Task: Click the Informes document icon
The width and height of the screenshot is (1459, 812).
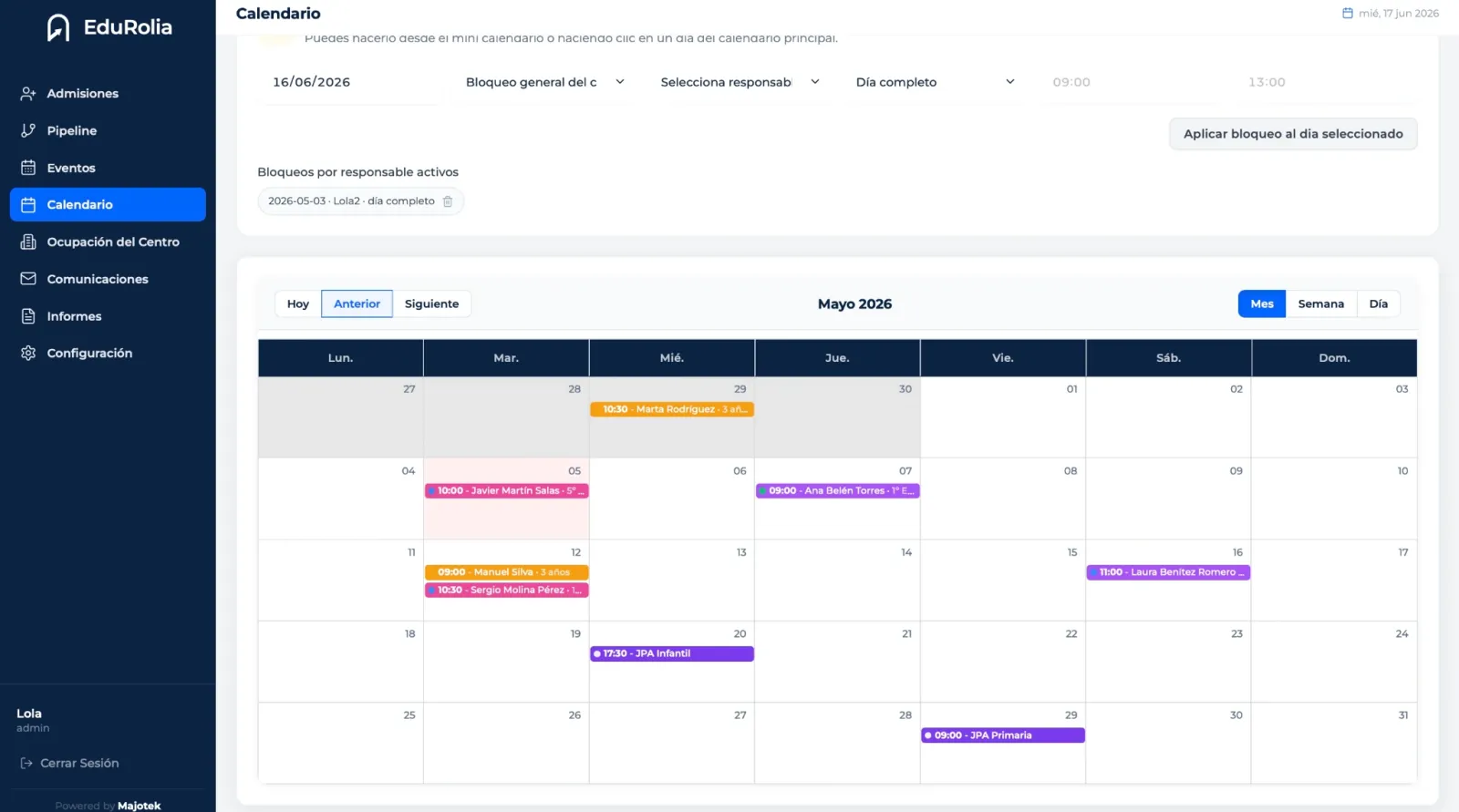Action: 28,316
